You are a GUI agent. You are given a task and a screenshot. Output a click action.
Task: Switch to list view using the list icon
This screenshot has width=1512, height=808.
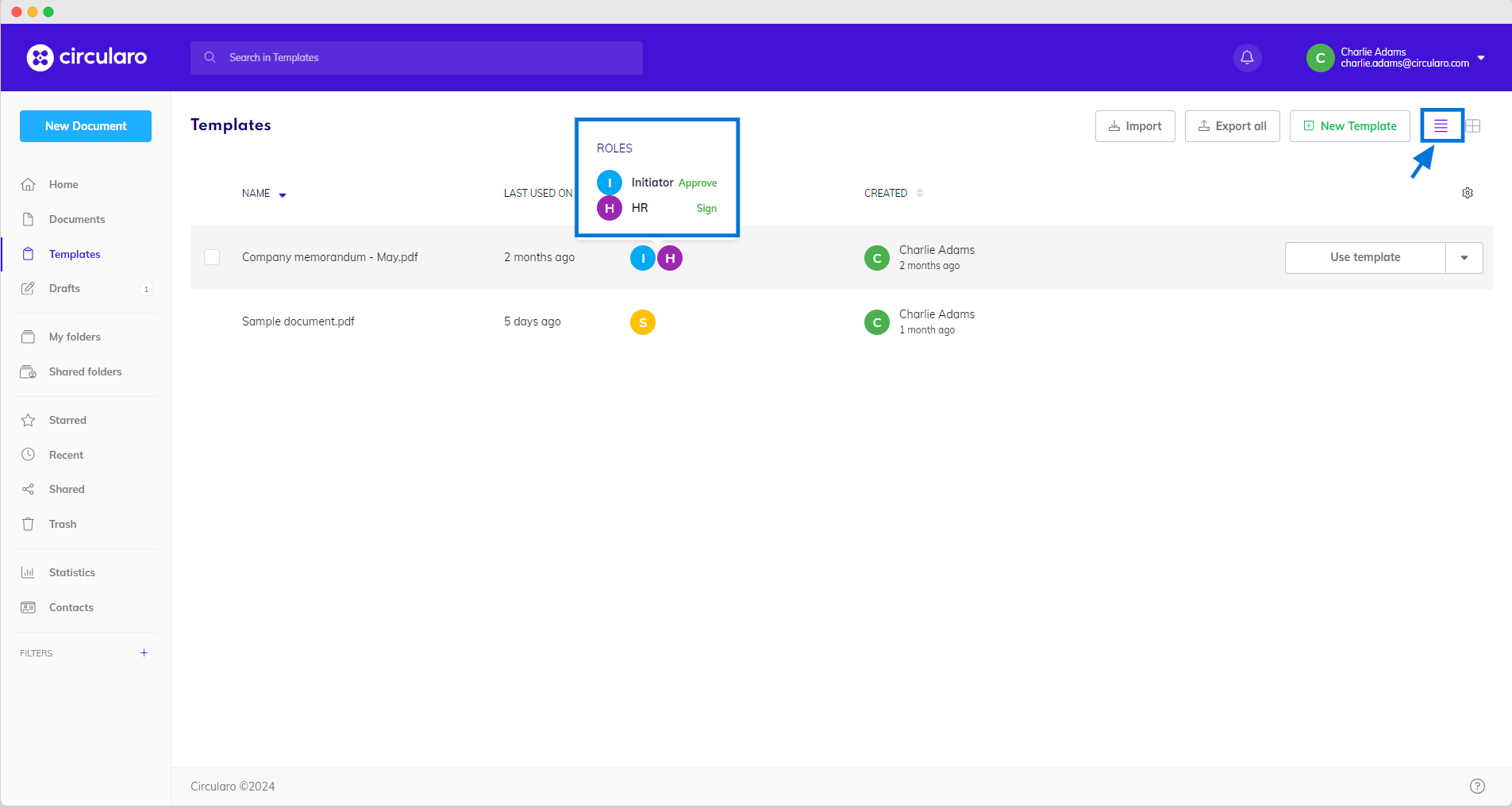(1441, 125)
